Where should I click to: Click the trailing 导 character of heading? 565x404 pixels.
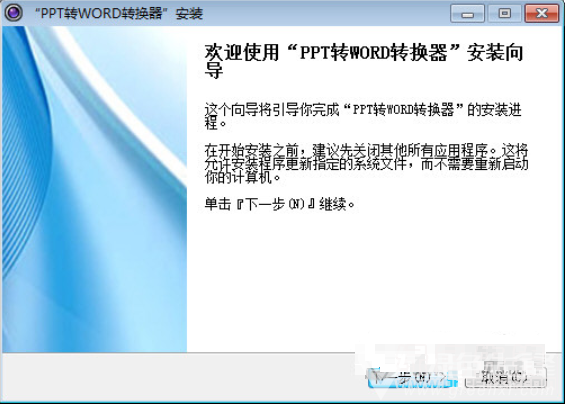pos(214,70)
